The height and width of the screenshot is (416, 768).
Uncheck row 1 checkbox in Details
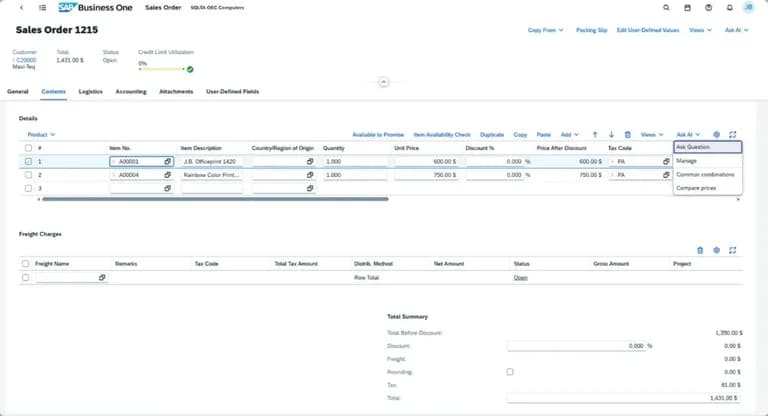coord(28,161)
